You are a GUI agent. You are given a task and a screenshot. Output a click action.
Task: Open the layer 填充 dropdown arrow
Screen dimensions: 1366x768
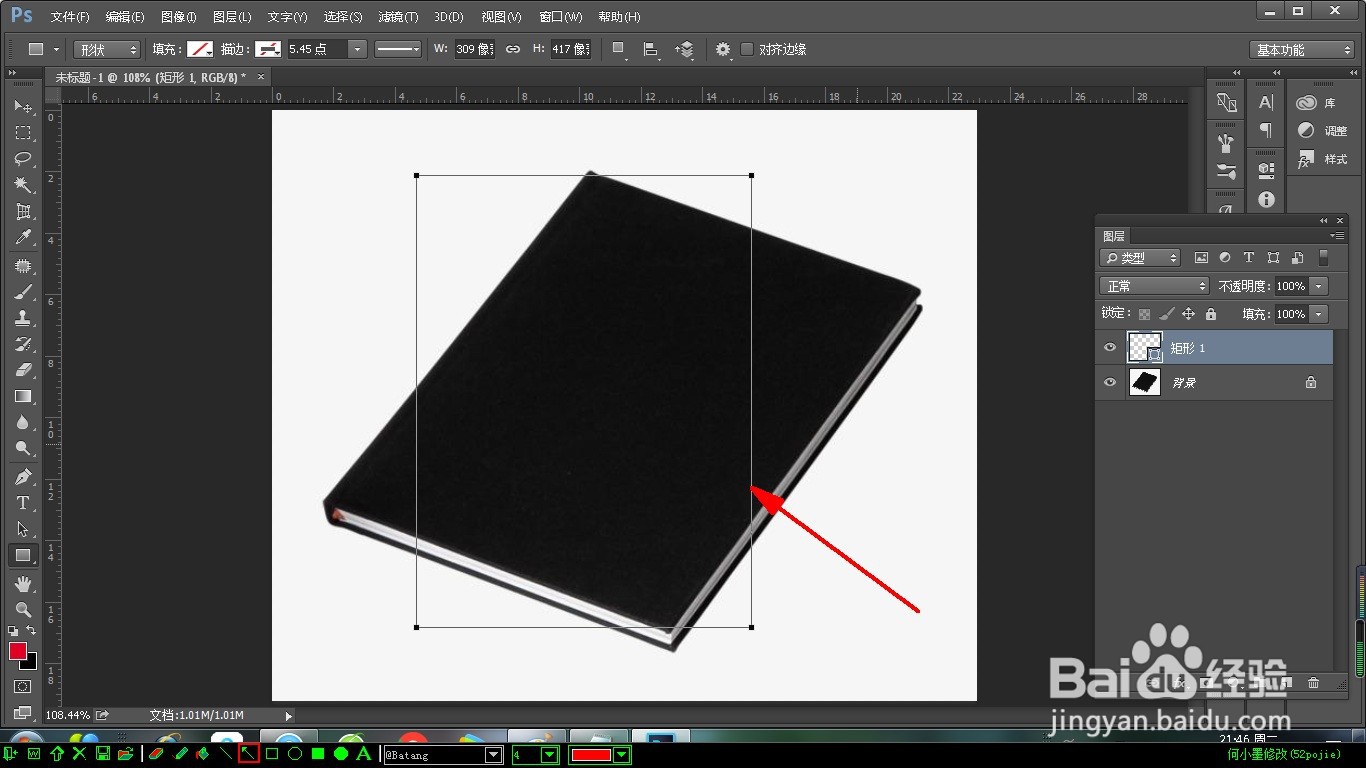point(1319,314)
